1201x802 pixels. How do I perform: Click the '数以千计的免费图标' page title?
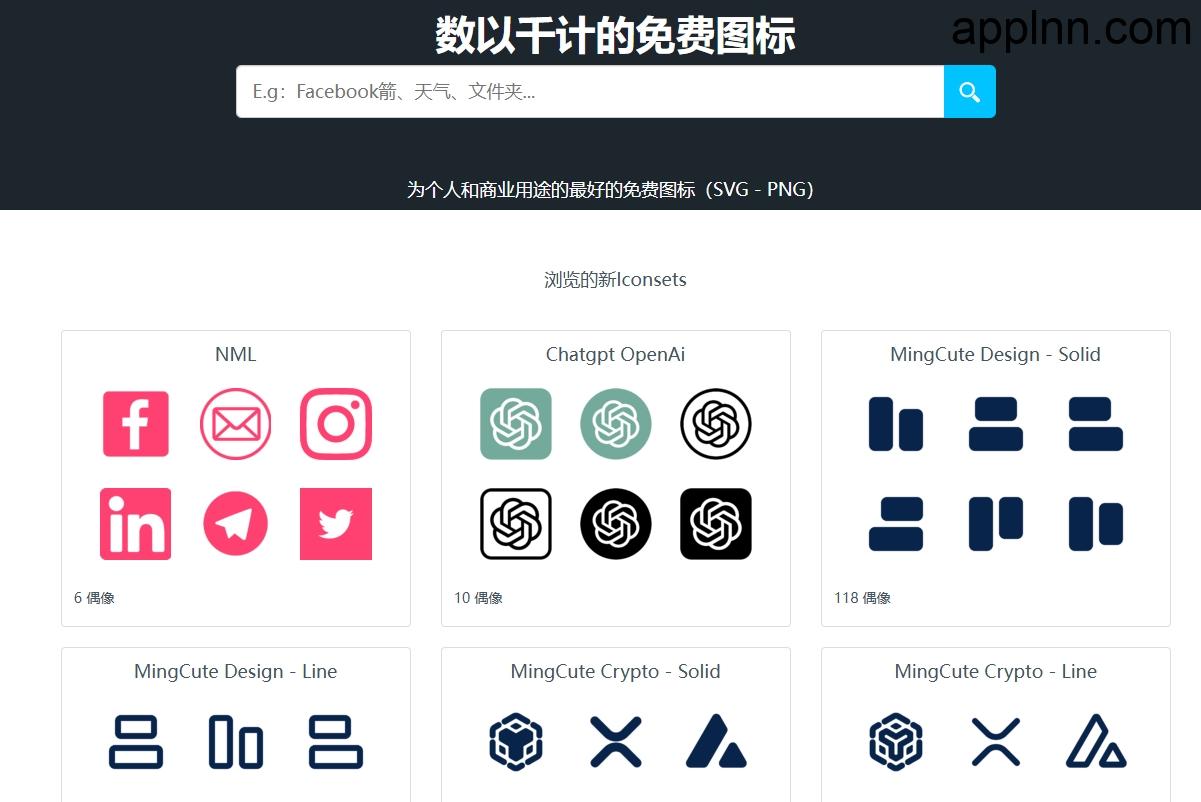(616, 35)
